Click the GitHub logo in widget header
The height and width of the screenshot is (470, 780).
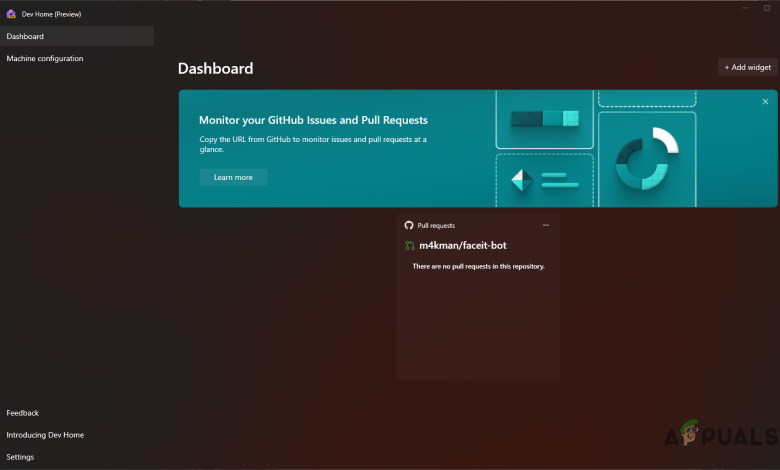coord(409,225)
